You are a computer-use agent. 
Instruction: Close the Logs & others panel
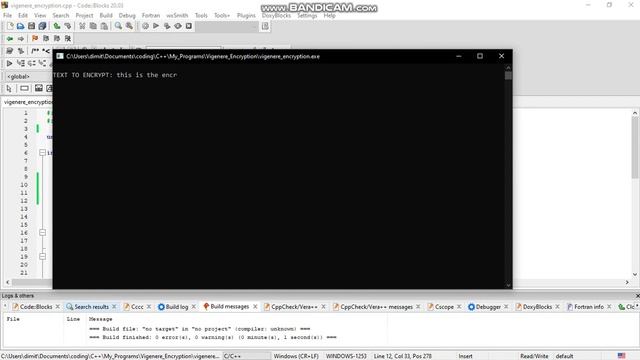point(637,296)
